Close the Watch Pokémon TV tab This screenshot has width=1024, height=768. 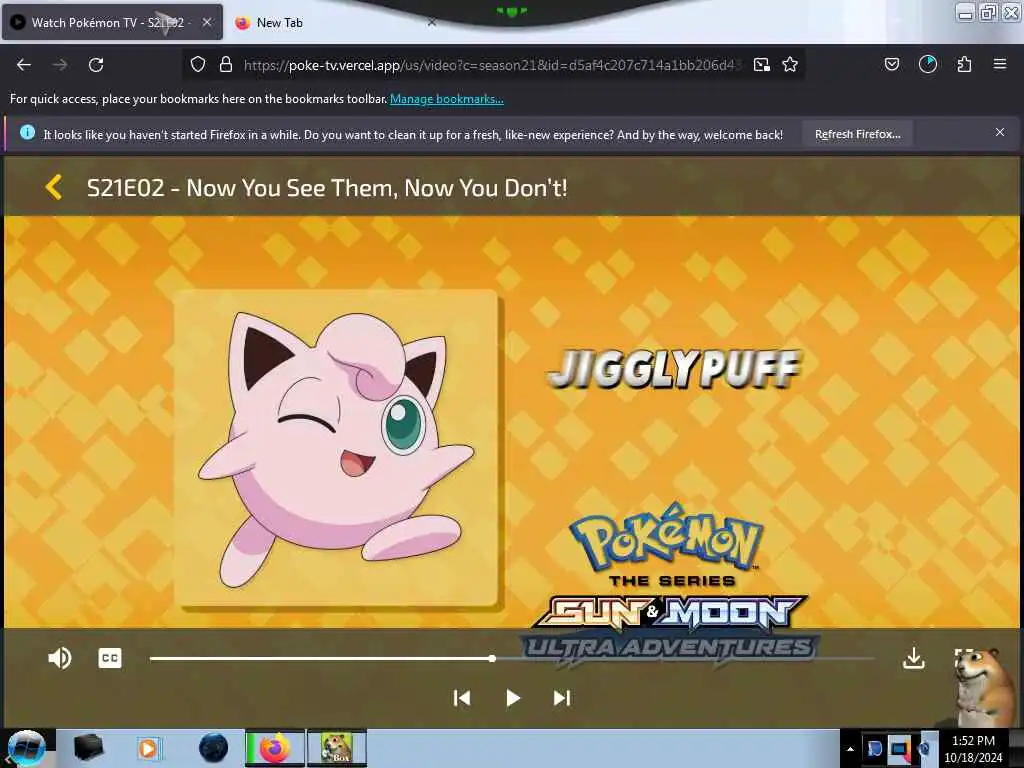206,22
